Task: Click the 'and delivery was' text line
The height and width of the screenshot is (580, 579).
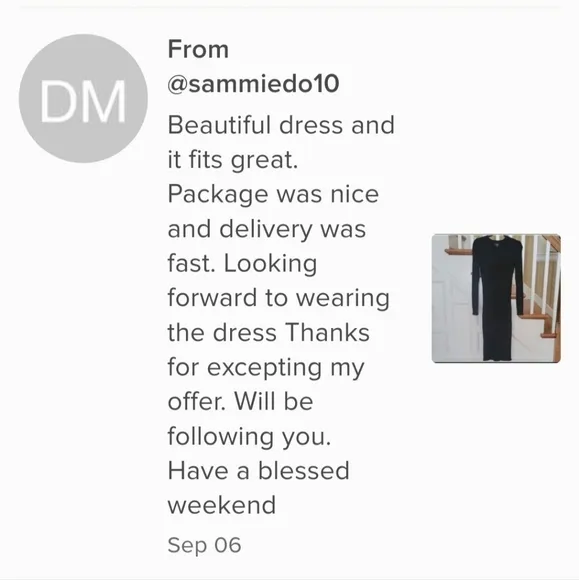Action: pyautogui.click(x=267, y=229)
